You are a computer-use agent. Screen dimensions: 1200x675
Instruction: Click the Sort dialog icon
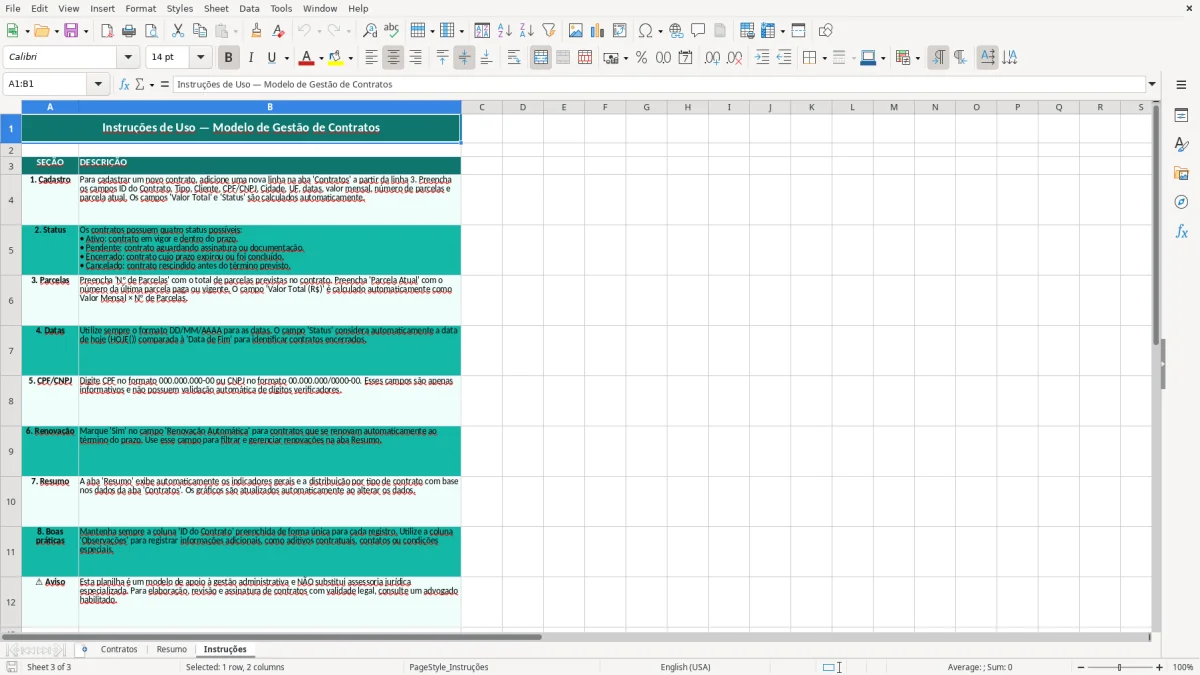pos(482,31)
